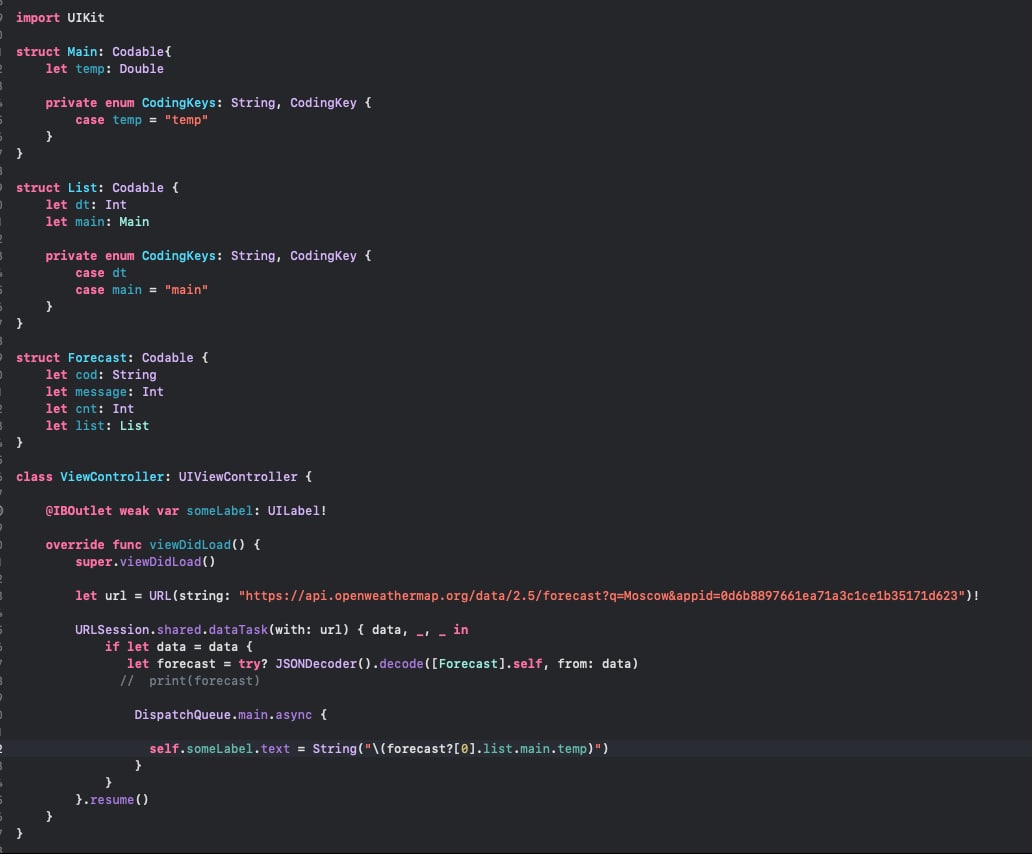Screen dimensions: 1032x854
Task: Select the 'override func viewDidLoad() {' line
Action: coord(153,545)
